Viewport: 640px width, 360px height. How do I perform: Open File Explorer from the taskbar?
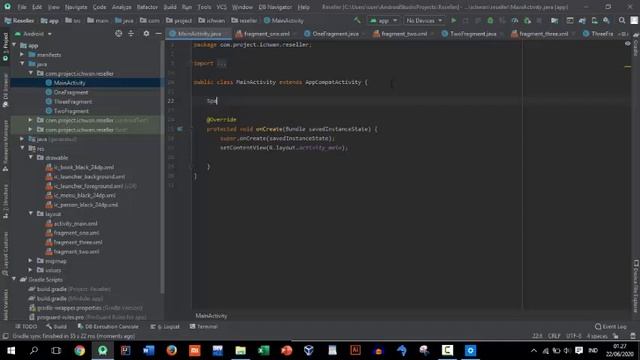240,350
